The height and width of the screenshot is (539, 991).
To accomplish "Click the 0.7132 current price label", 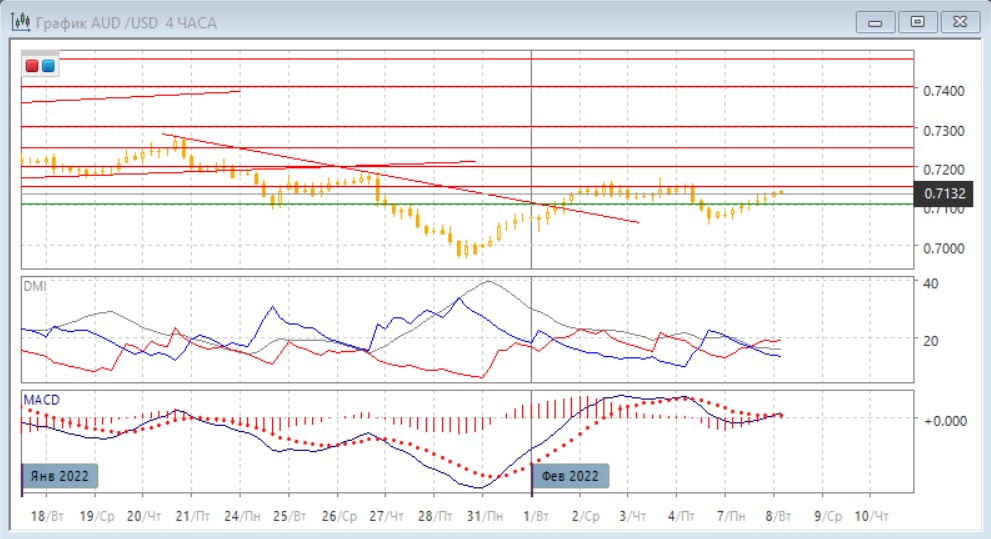I will [942, 193].
